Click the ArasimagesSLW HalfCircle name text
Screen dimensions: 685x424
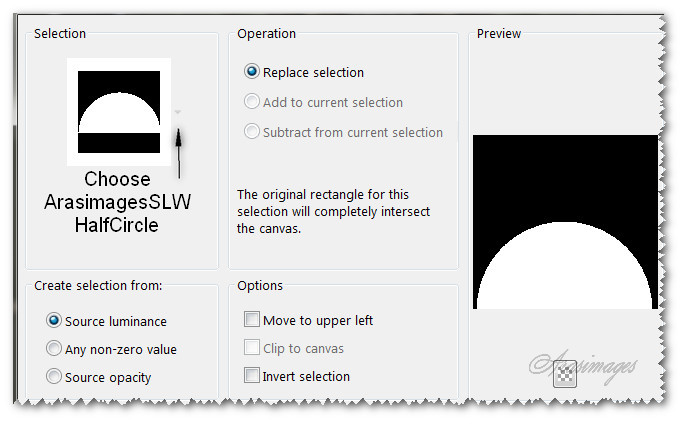(117, 202)
